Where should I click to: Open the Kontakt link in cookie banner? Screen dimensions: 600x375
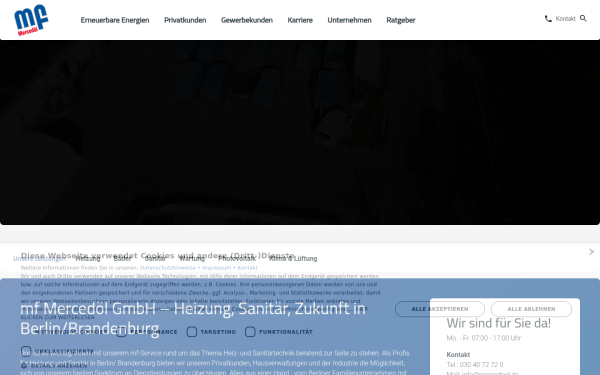[248, 268]
